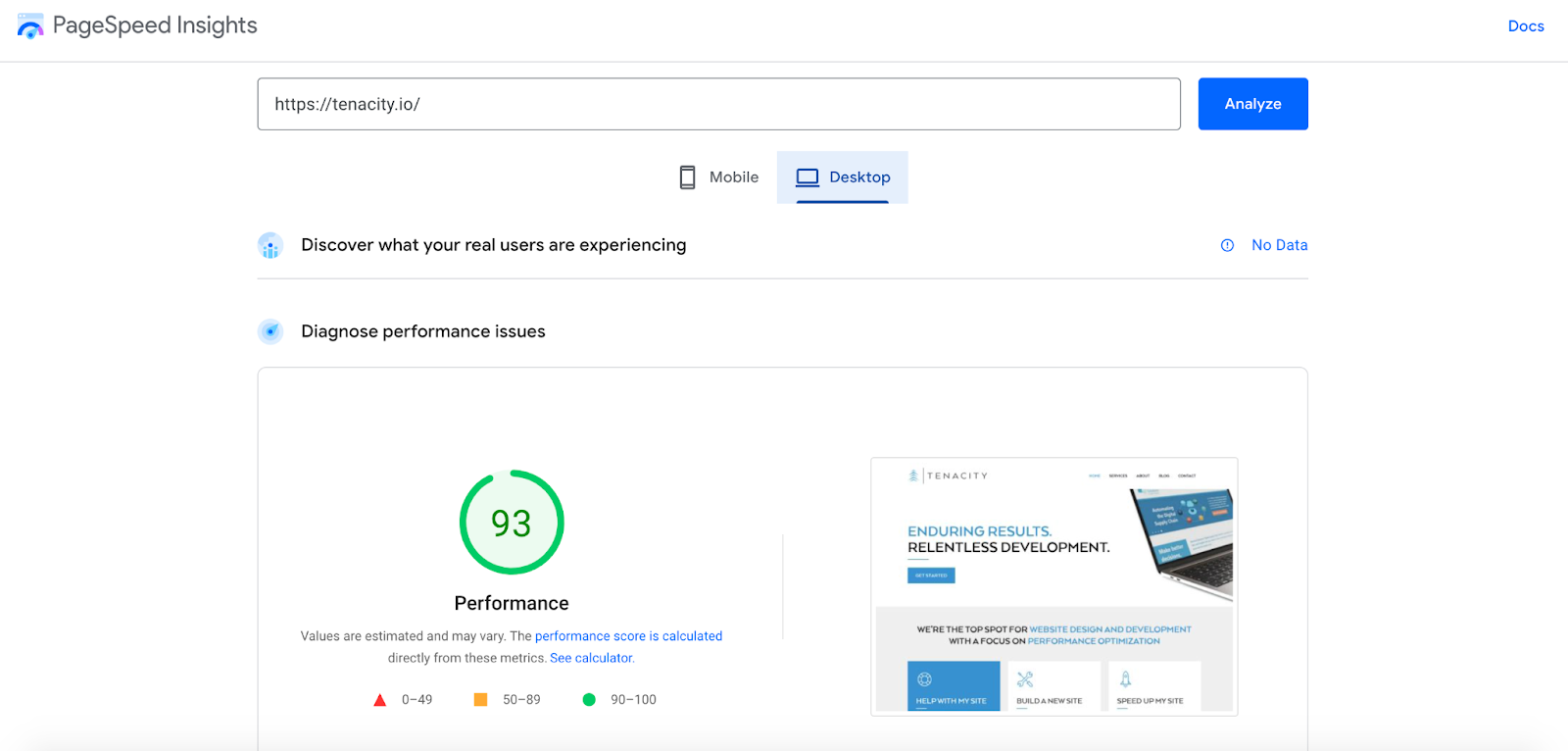
Task: Click the 93 performance score gauge
Action: [512, 523]
